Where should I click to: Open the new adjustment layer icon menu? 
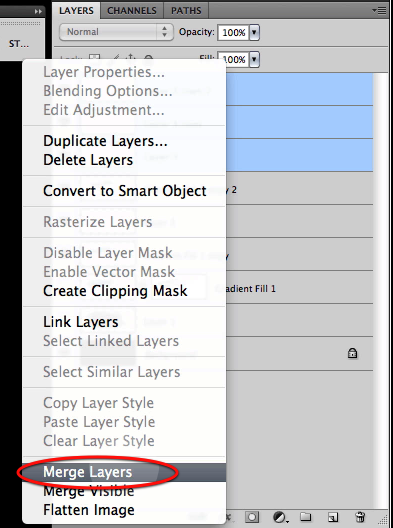280,517
